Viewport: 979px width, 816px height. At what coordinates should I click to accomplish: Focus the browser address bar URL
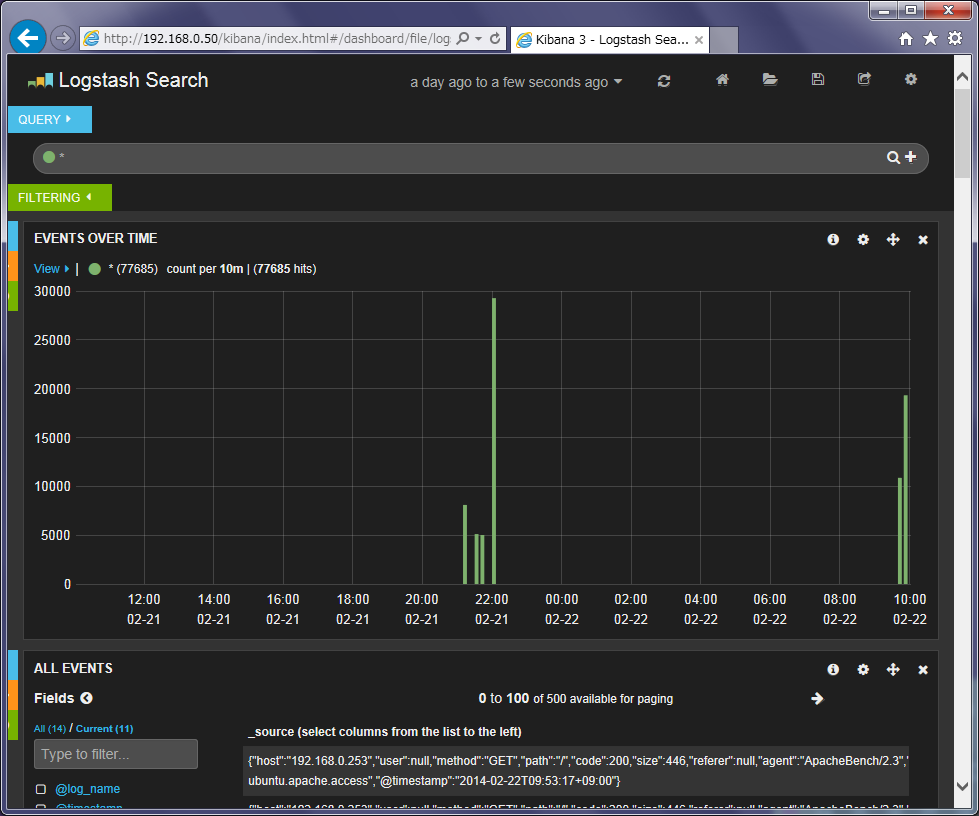pyautogui.click(x=277, y=39)
